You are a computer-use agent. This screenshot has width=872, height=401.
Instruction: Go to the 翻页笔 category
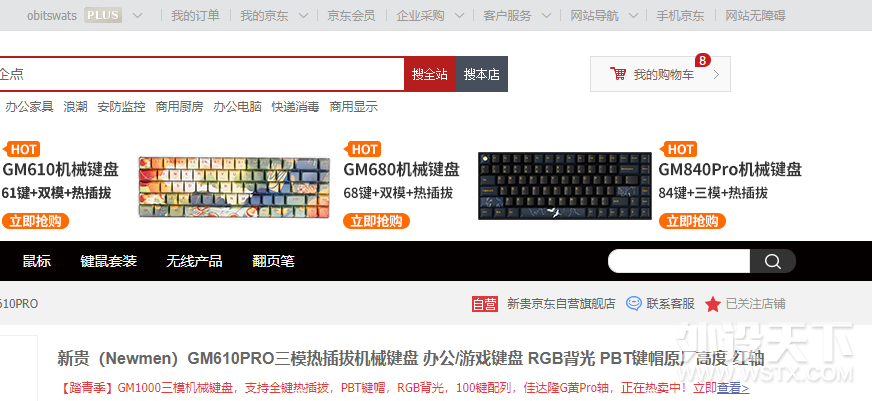(x=273, y=261)
